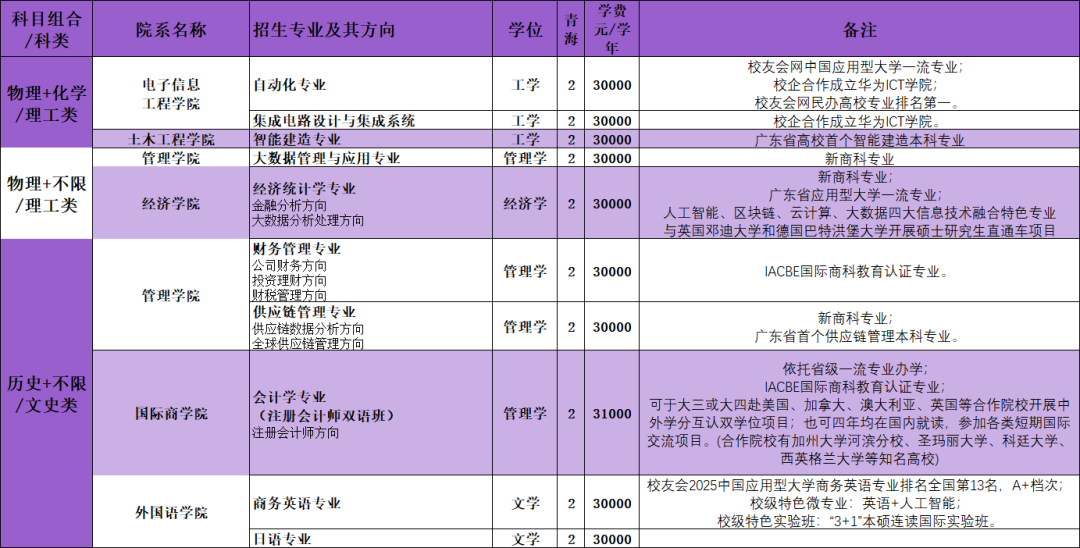Screen dimensions: 1080x548
Task: Click 管理学院 cell beside 财务管理专业
Action: (x=171, y=295)
